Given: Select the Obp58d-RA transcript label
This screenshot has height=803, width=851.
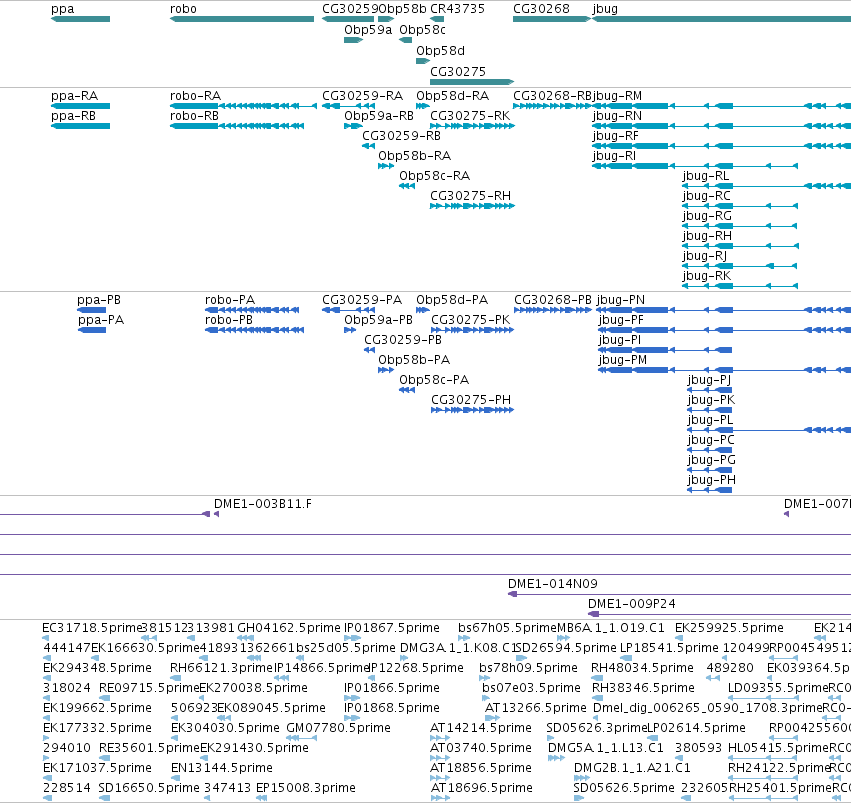Looking at the screenshot, I should point(453,96).
